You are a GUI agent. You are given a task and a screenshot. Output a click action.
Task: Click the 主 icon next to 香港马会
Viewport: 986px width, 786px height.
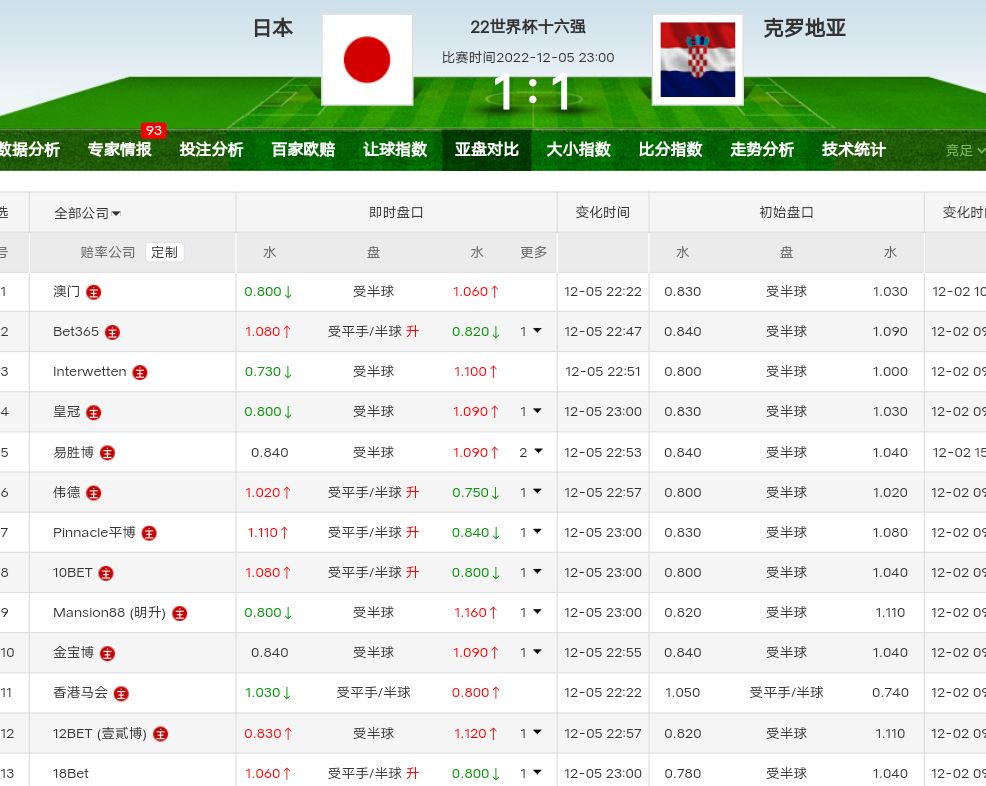pos(121,693)
